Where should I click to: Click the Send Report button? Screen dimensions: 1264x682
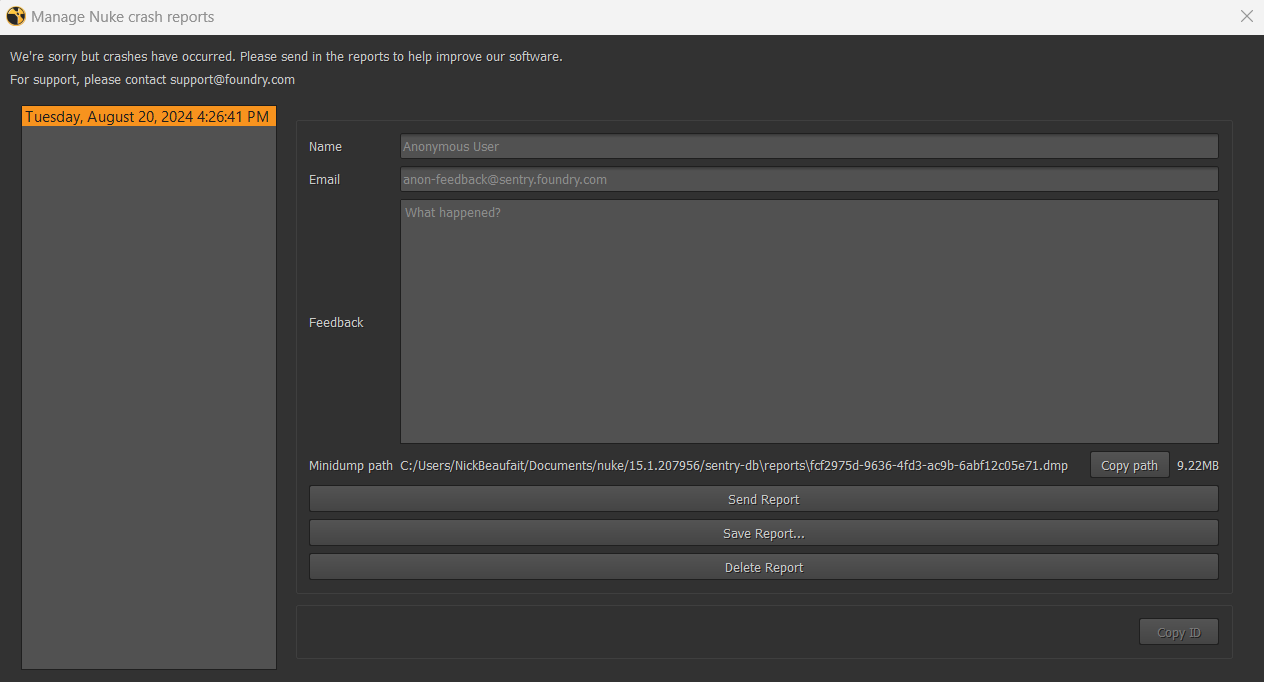pos(763,499)
